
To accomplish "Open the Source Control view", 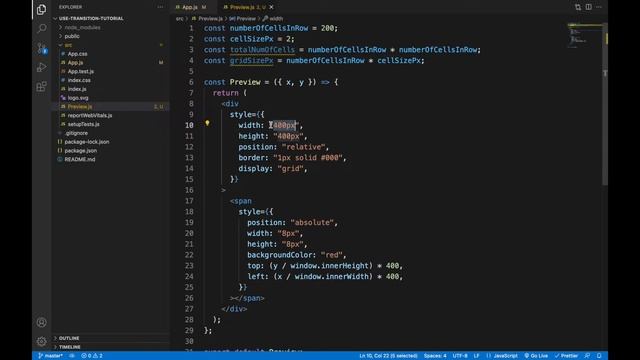I will point(42,48).
